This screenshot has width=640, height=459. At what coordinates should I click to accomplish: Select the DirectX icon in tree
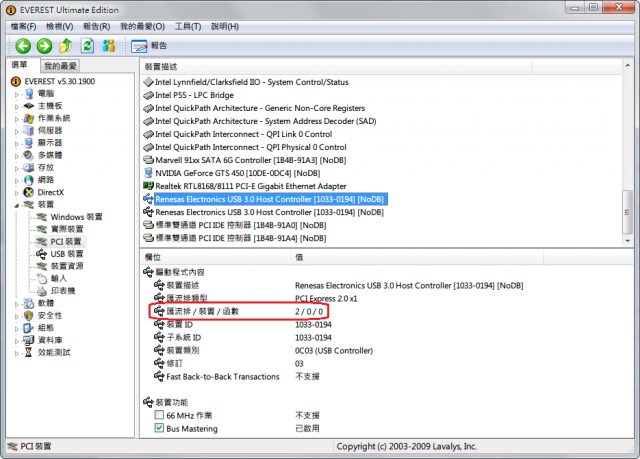click(x=29, y=192)
